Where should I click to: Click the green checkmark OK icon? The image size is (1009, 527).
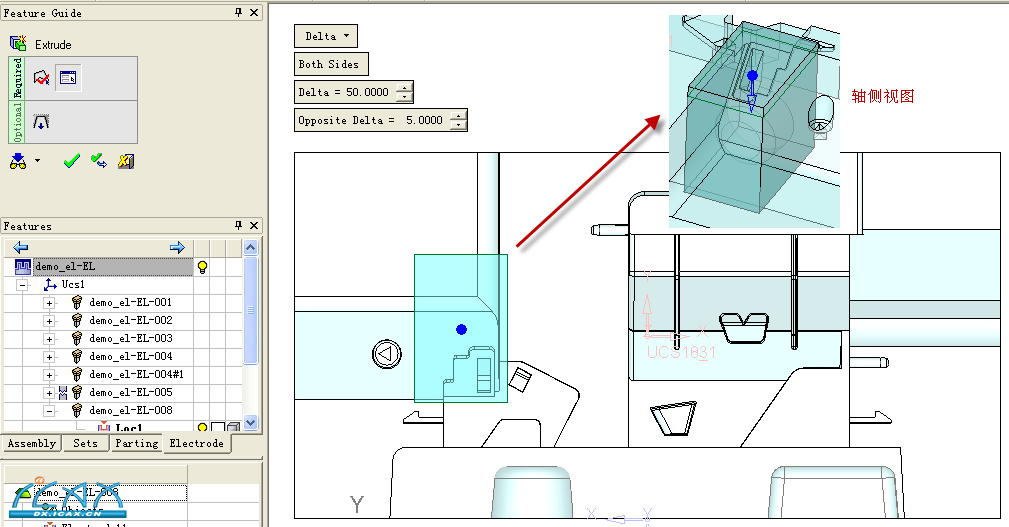click(x=70, y=160)
